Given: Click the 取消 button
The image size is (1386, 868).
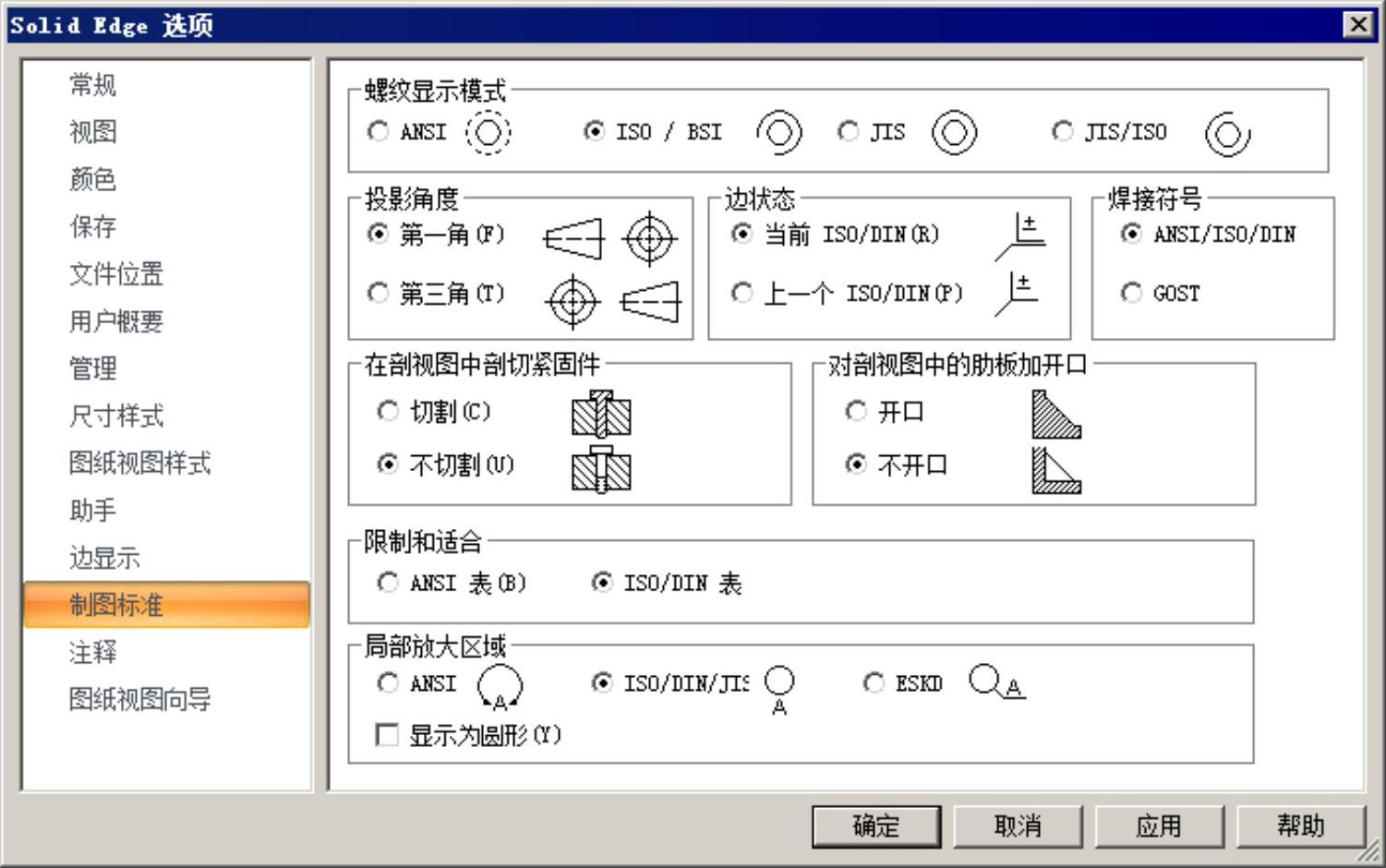Looking at the screenshot, I should click(x=1018, y=826).
